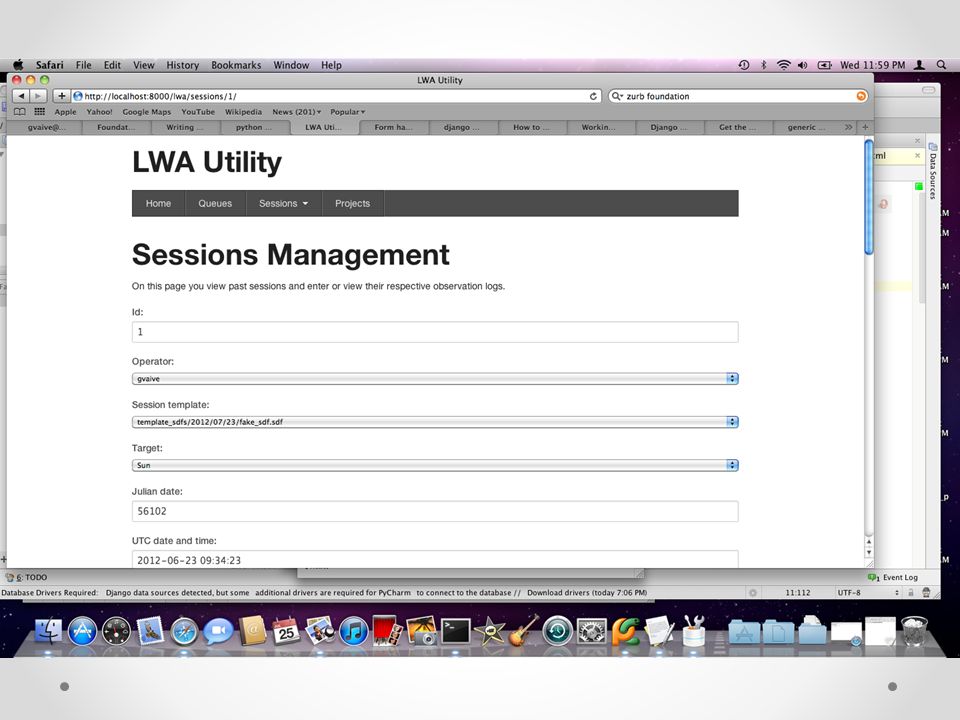
Task: Reload the page using the refresh icon
Action: (x=593, y=96)
